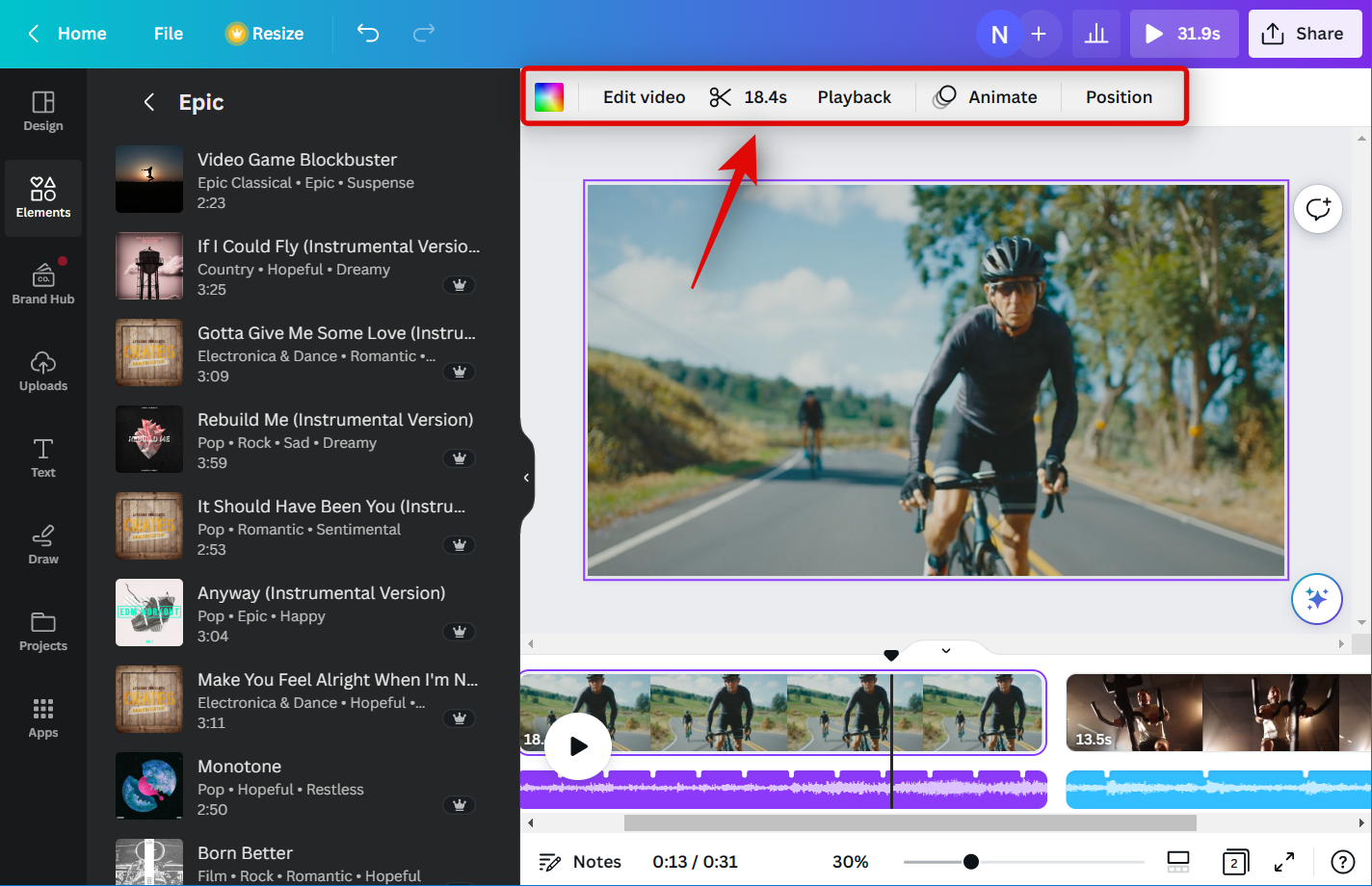1372x886 pixels.
Task: Open the File menu
Action: click(168, 34)
